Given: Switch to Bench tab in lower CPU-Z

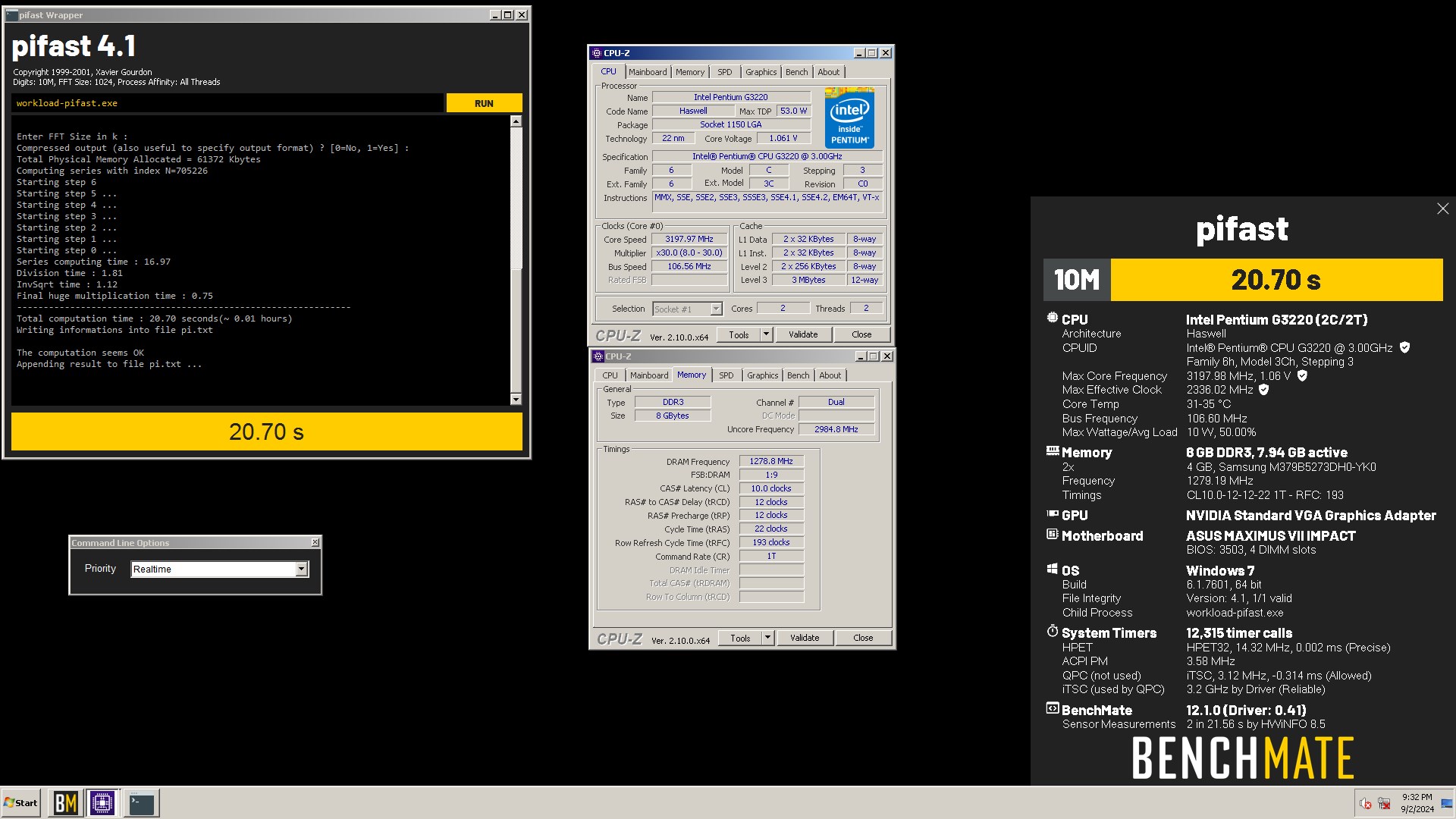Looking at the screenshot, I should click(798, 375).
